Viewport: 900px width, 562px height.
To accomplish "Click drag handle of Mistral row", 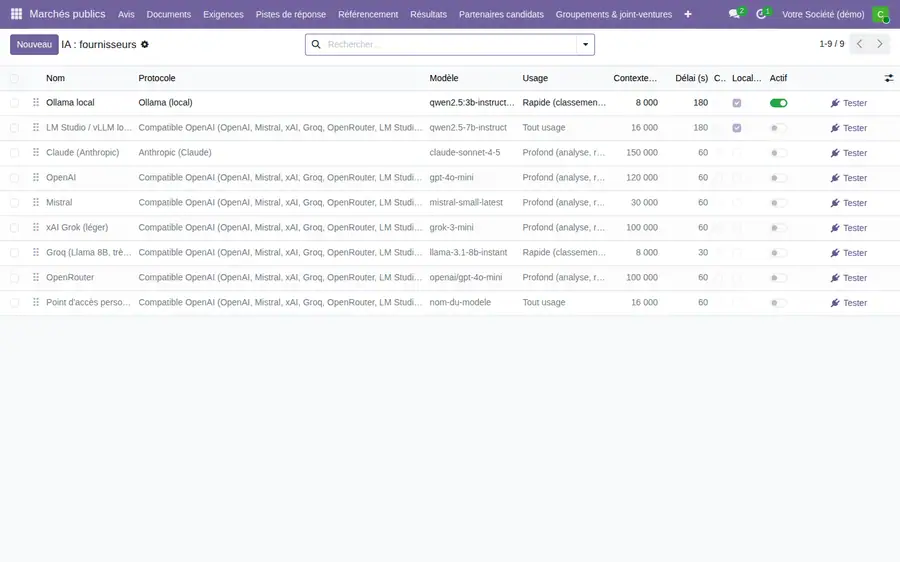I will pos(36,202).
